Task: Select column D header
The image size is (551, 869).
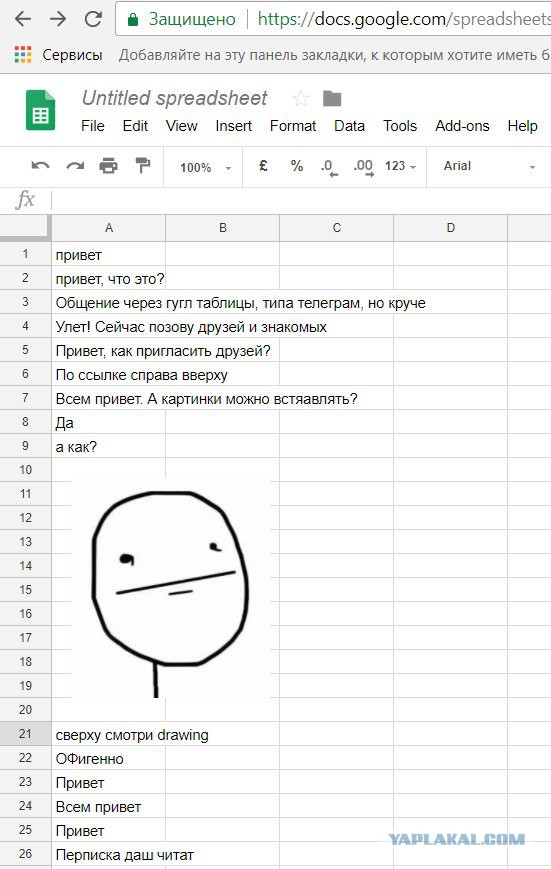Action: click(451, 228)
